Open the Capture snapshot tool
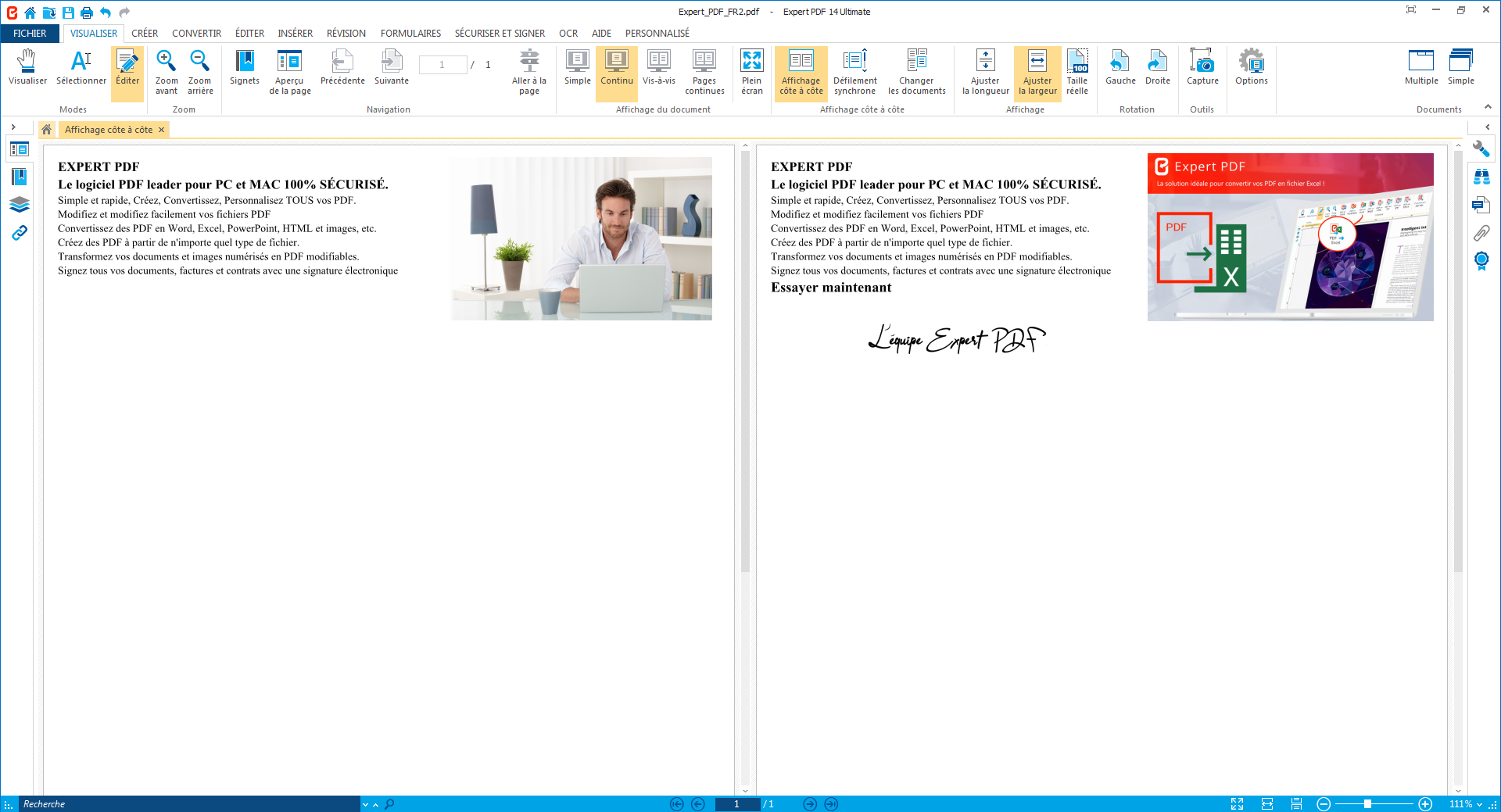This screenshot has width=1501, height=812. (1202, 67)
